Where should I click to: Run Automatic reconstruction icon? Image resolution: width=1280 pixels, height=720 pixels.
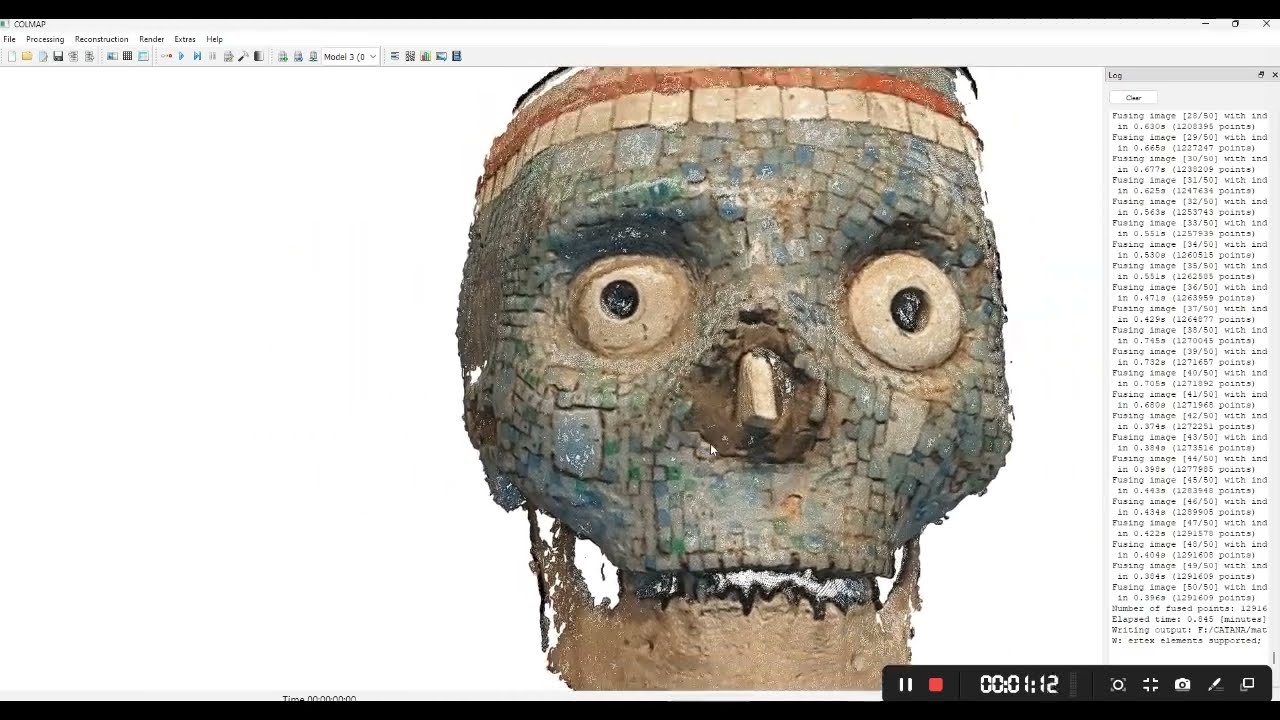coord(166,57)
